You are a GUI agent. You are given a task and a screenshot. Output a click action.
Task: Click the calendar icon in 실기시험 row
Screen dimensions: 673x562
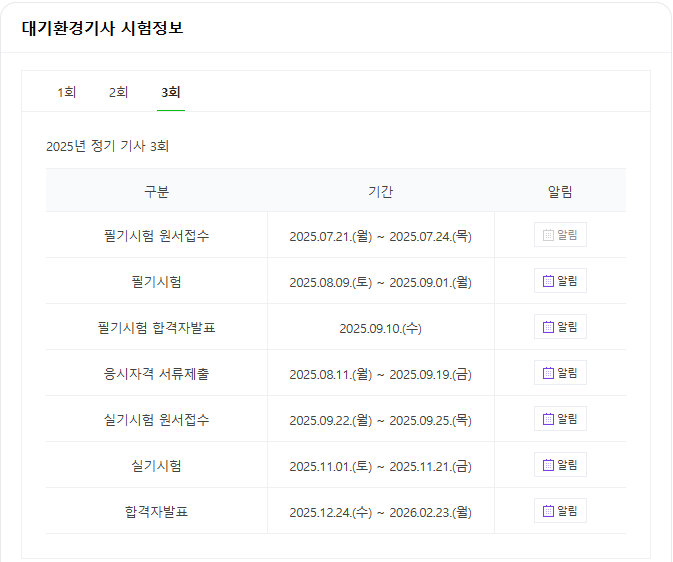548,465
